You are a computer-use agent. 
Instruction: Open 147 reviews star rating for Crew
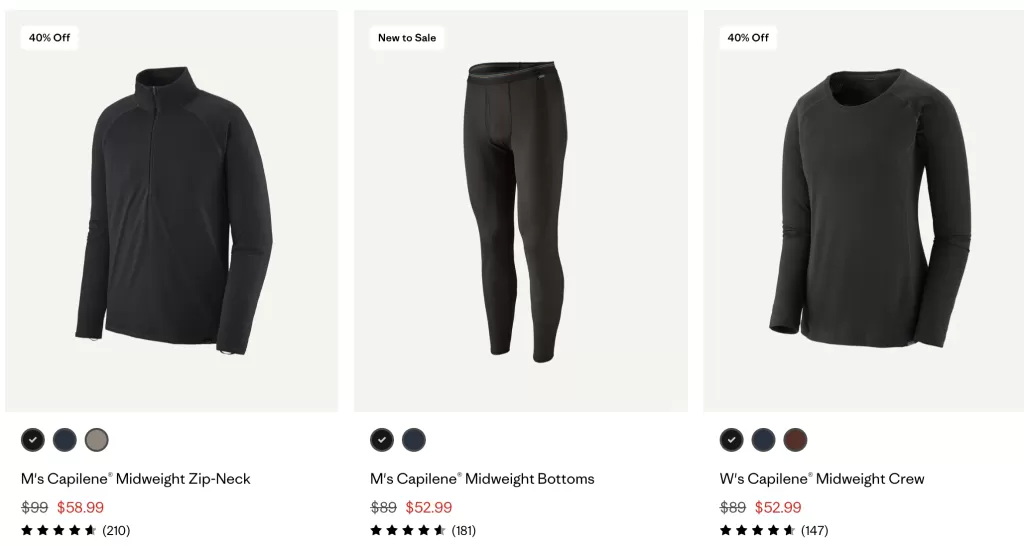(x=774, y=530)
